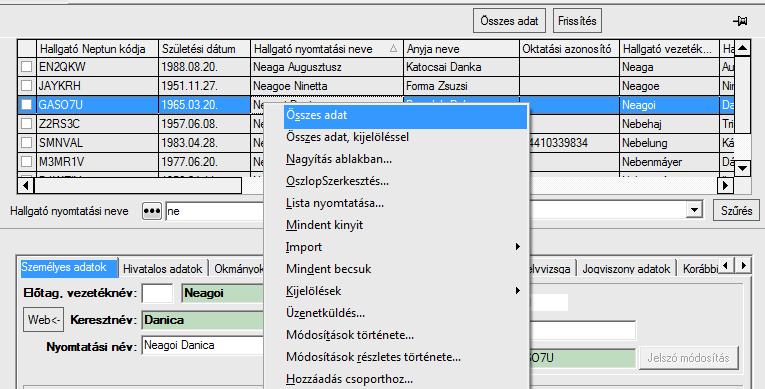This screenshot has height=389, width=765.
Task: Click the Keresztnév field showing Danica
Action: pos(203,321)
